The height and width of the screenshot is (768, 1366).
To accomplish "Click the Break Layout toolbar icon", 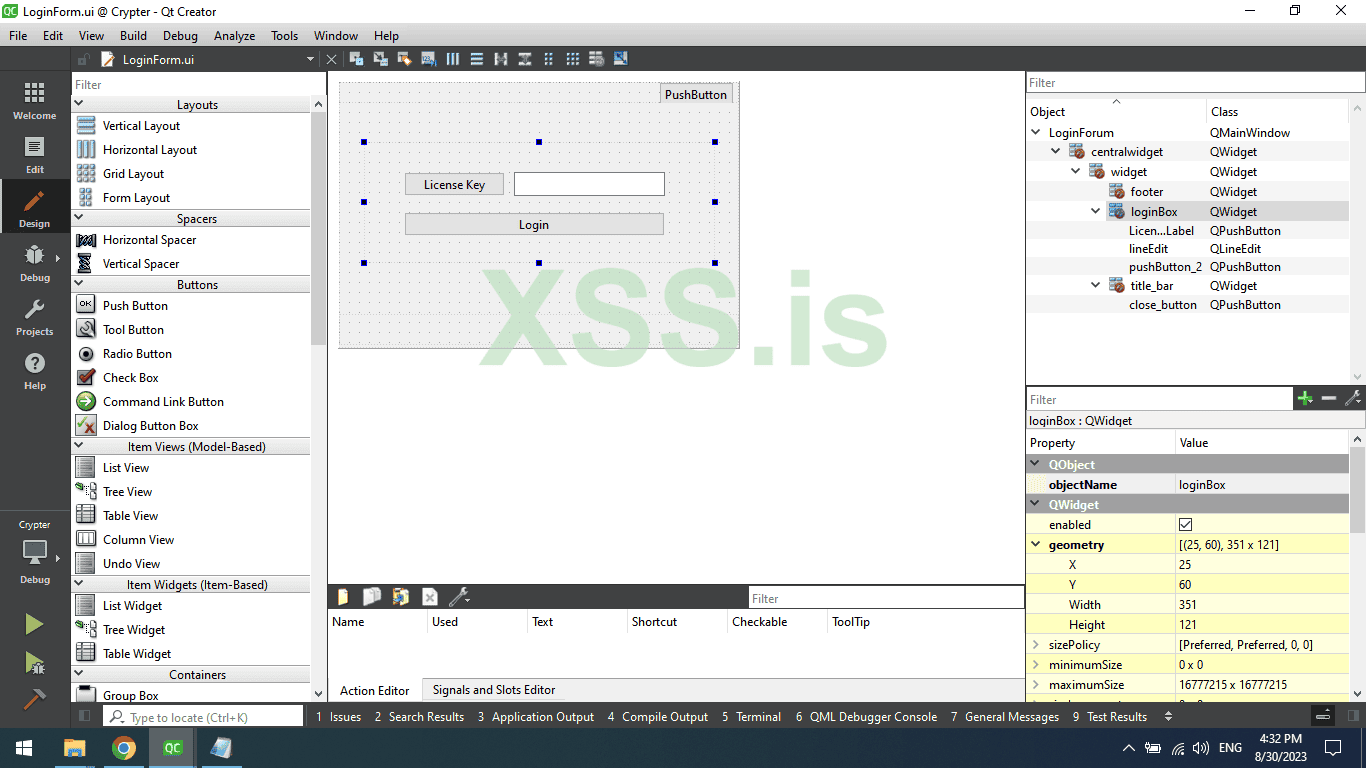I will coord(597,59).
